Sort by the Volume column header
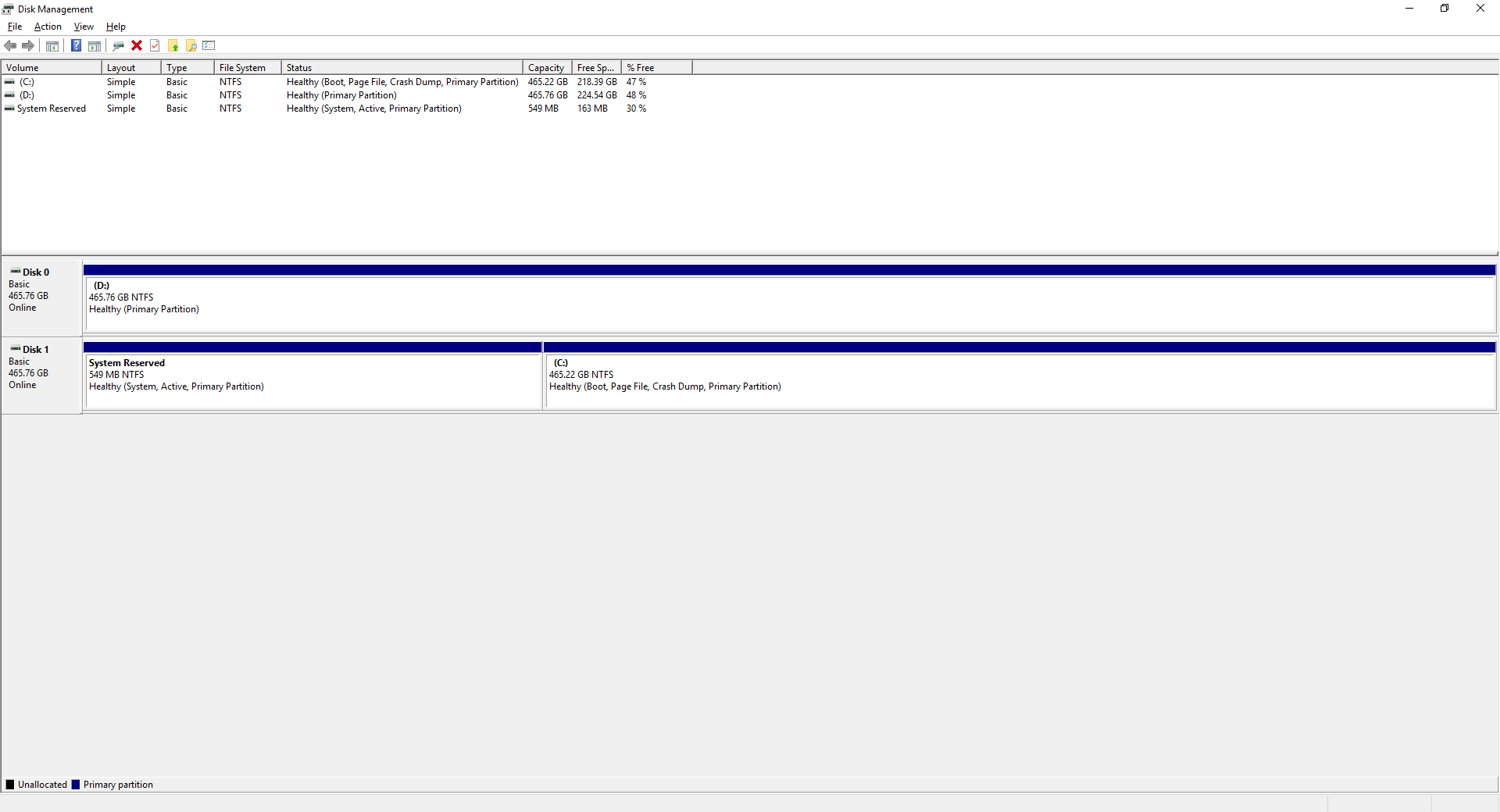The width and height of the screenshot is (1500, 812). [52, 68]
